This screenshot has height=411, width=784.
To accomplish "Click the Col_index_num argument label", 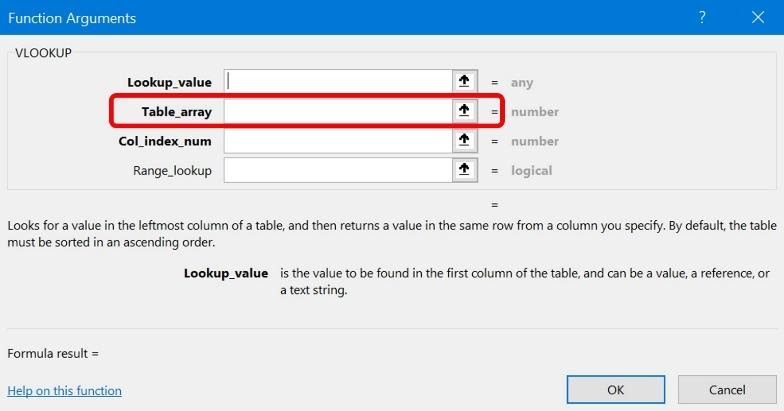I will (165, 141).
